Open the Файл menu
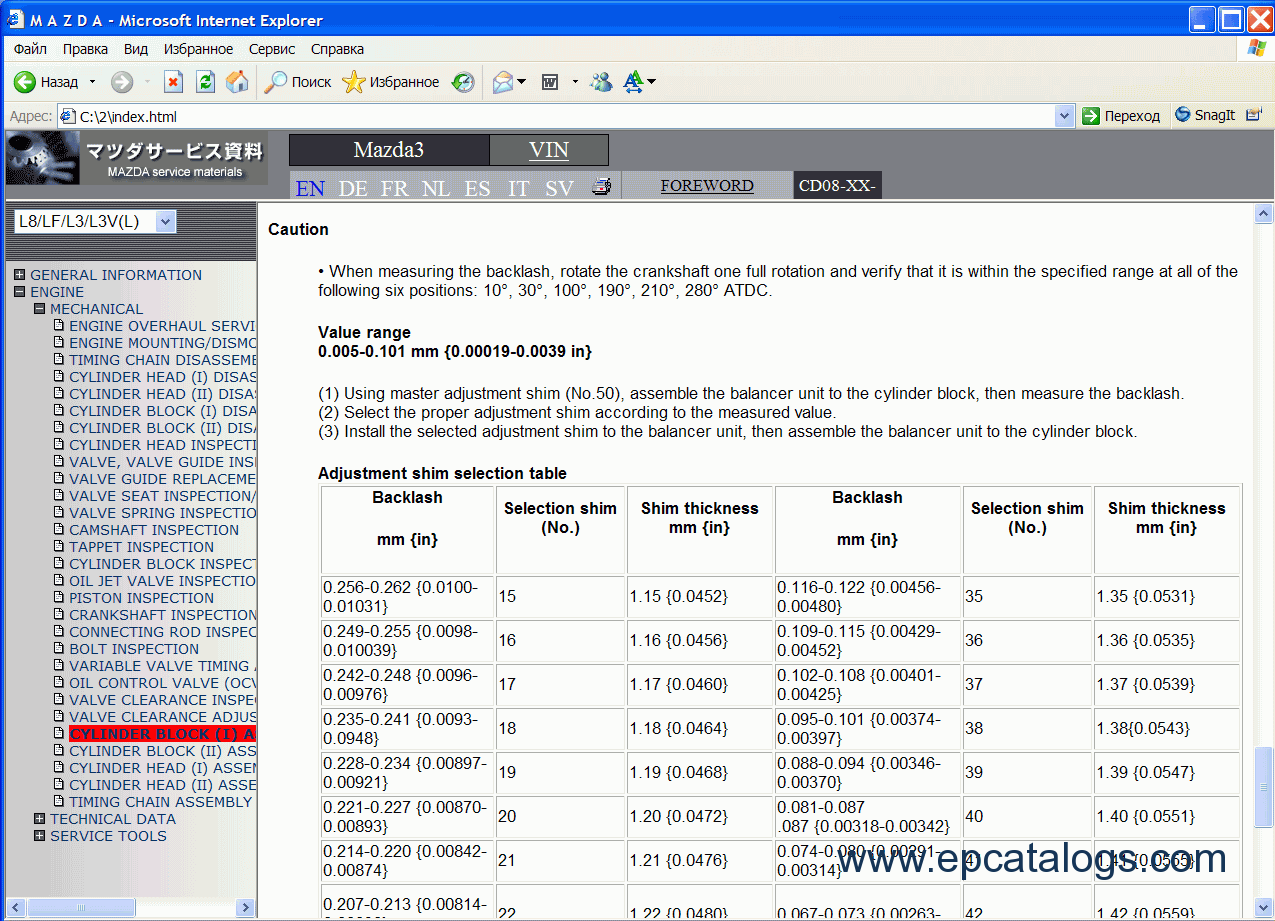 (x=31, y=49)
